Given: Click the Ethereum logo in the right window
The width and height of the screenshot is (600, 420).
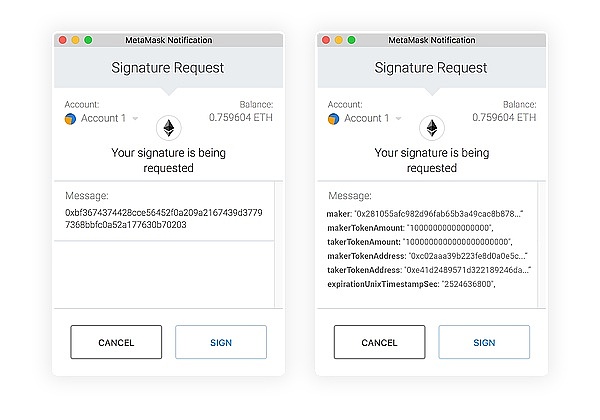Looking at the screenshot, I should tap(432, 128).
